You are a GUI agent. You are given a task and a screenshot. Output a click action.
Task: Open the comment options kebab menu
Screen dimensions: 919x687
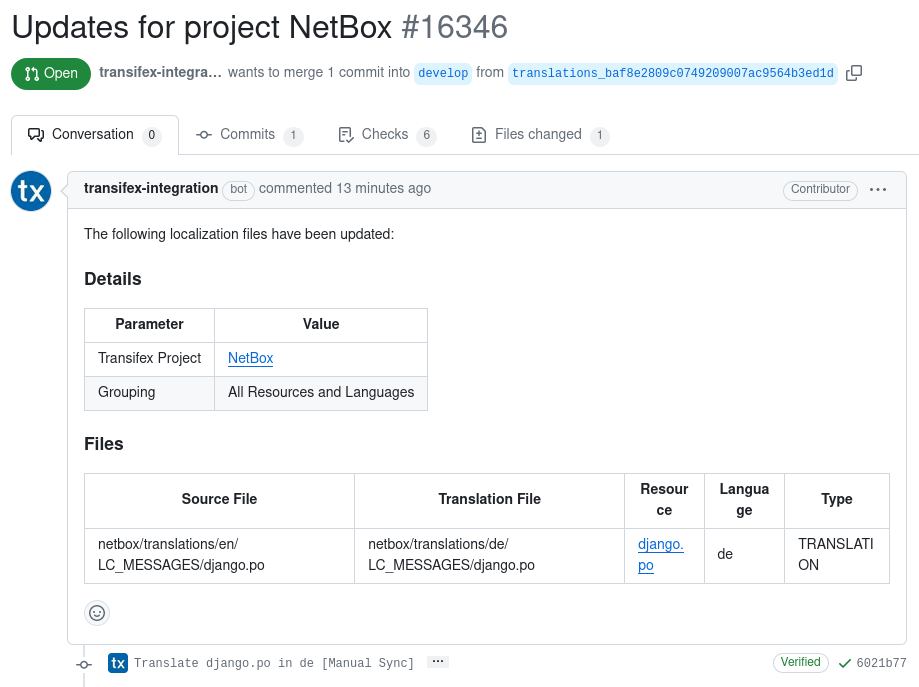point(877,190)
